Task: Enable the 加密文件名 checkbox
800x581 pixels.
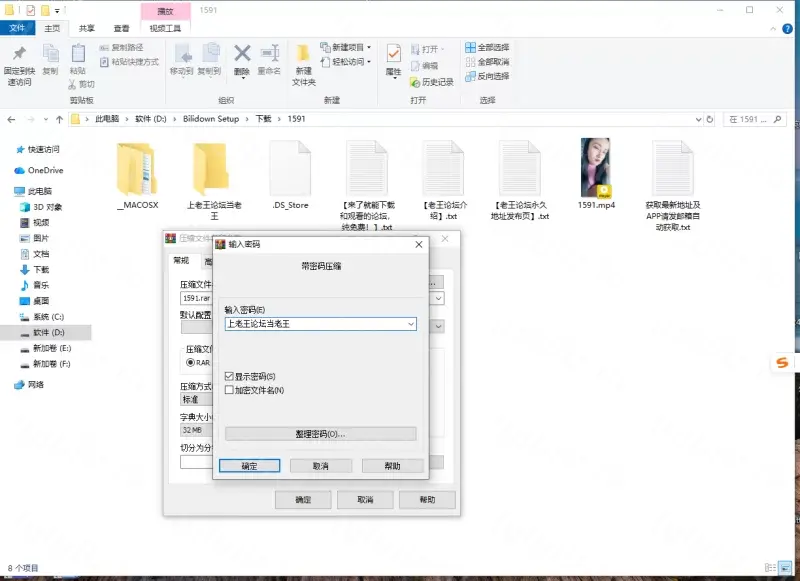Action: pos(230,390)
